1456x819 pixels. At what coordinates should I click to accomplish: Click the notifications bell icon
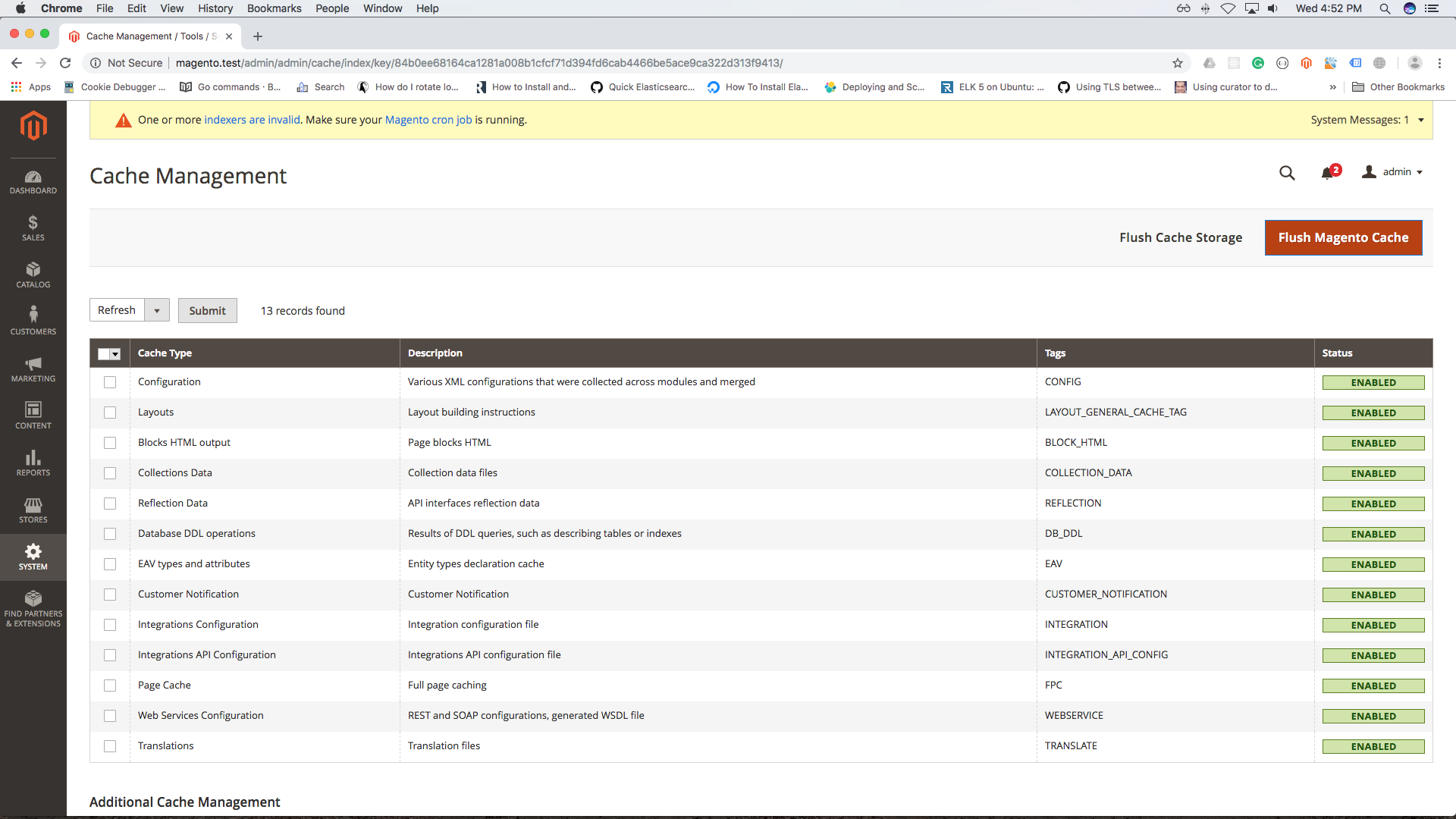(1327, 173)
